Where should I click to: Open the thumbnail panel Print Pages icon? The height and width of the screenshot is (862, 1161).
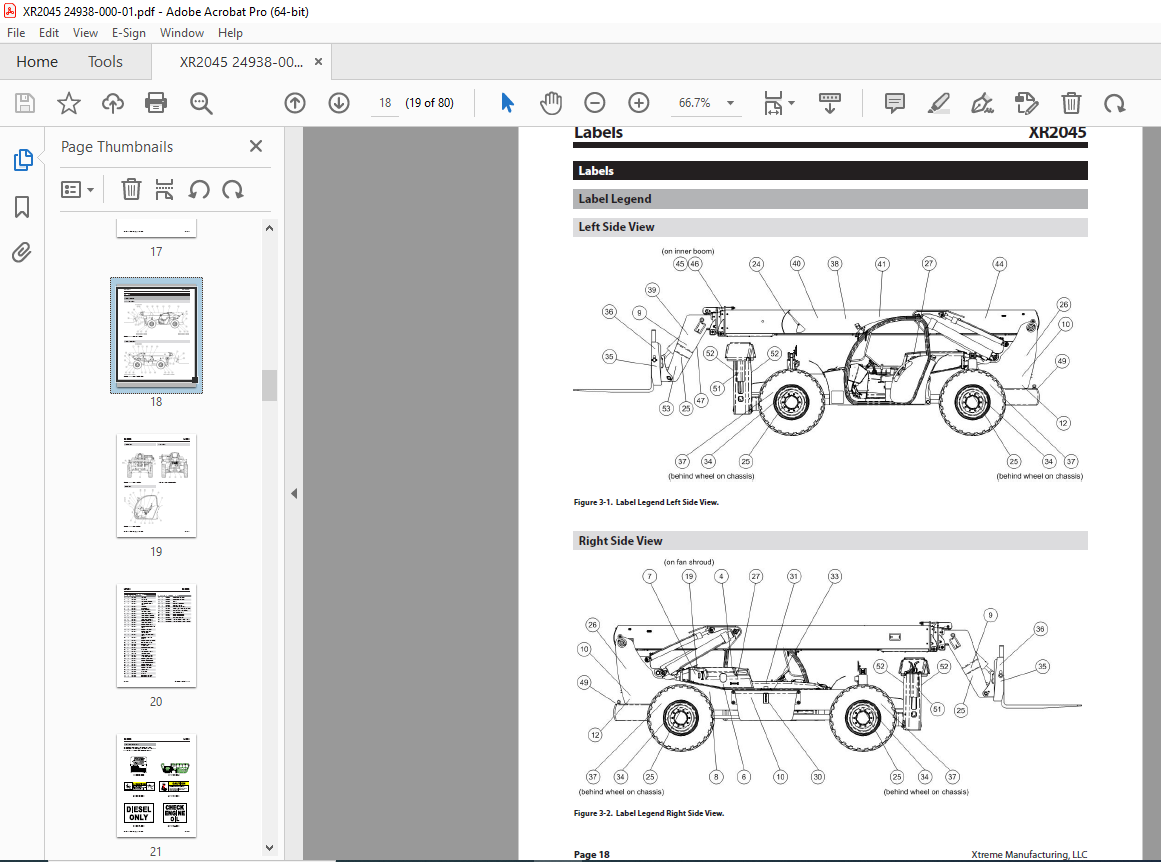(164, 190)
